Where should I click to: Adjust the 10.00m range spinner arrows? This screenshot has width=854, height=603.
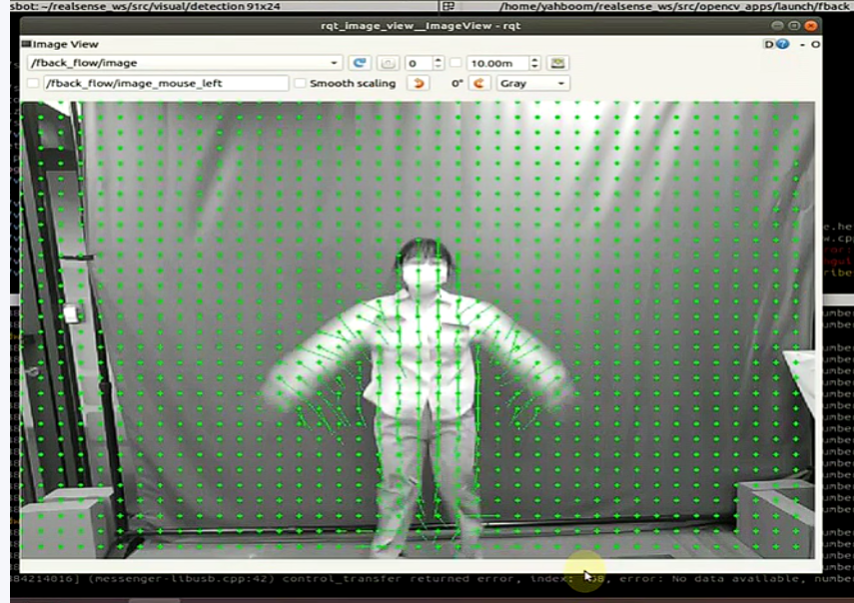coord(535,63)
